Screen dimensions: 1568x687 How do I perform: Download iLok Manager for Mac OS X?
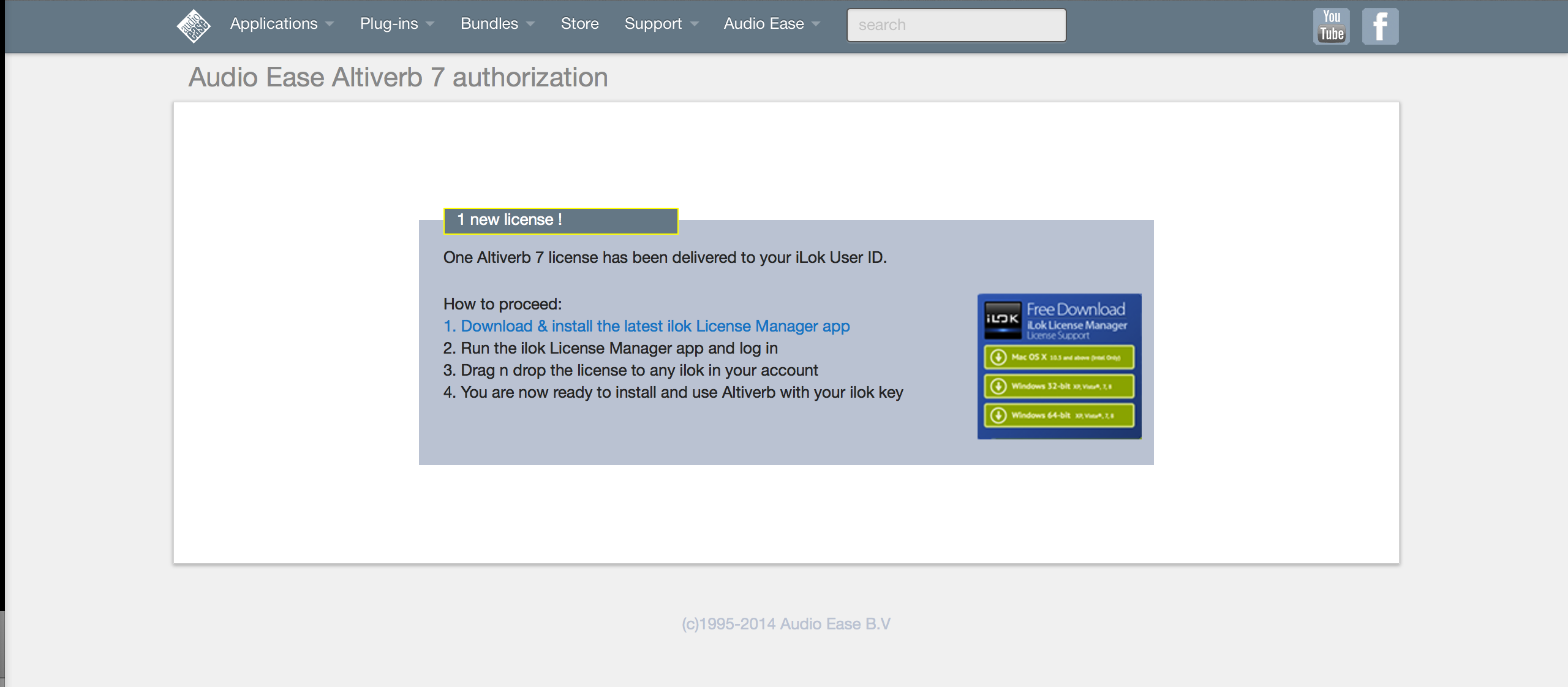point(1059,357)
